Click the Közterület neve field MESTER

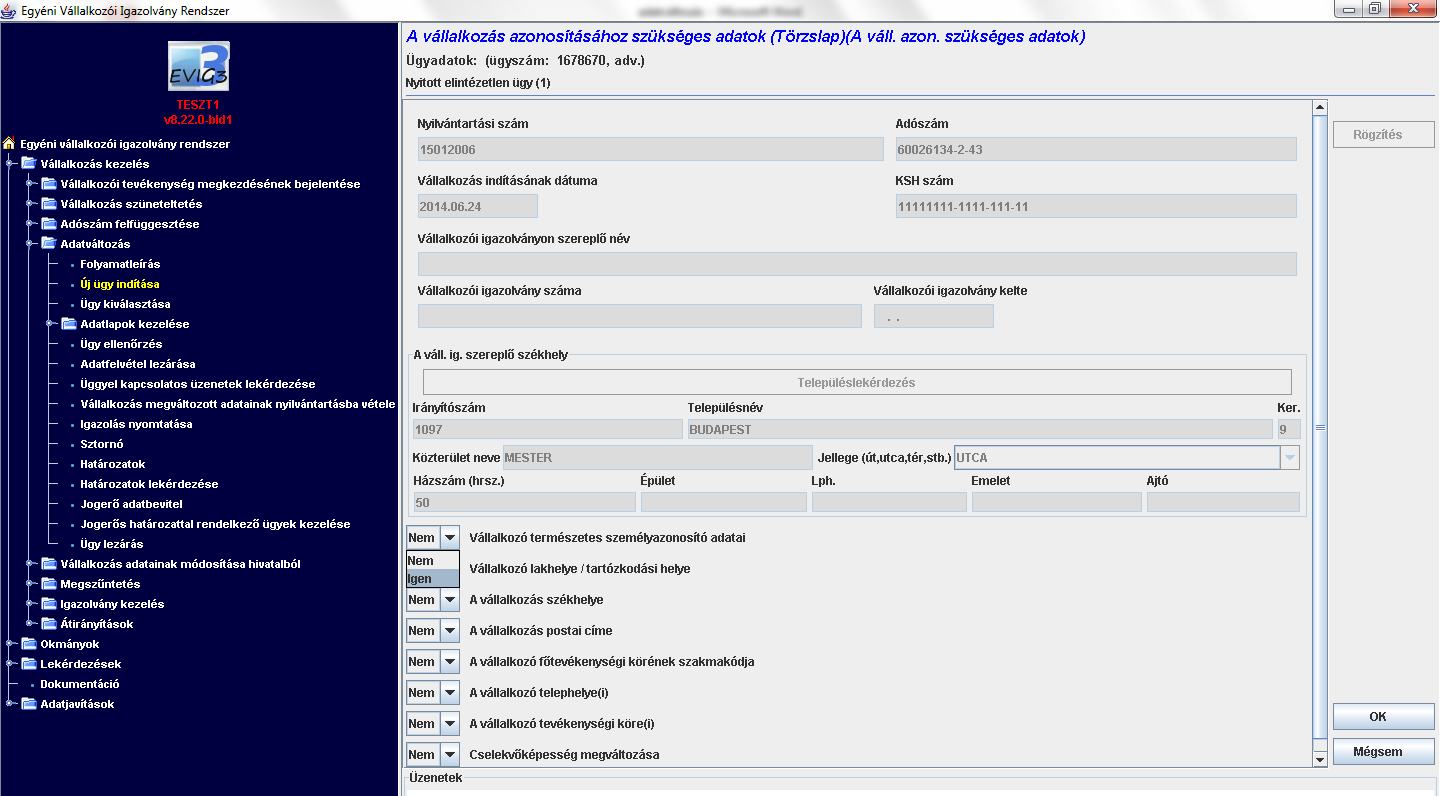(x=657, y=458)
